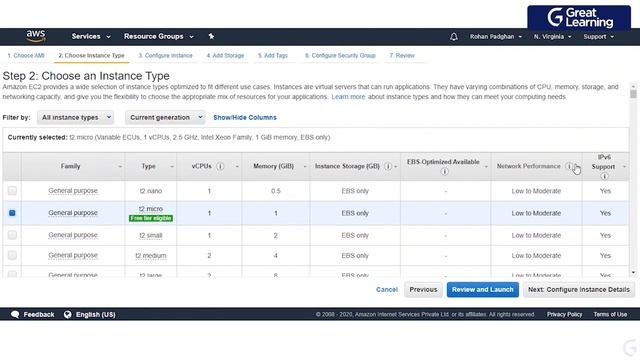The height and width of the screenshot is (360, 640).
Task: Open the Services menu
Action: [91, 36]
